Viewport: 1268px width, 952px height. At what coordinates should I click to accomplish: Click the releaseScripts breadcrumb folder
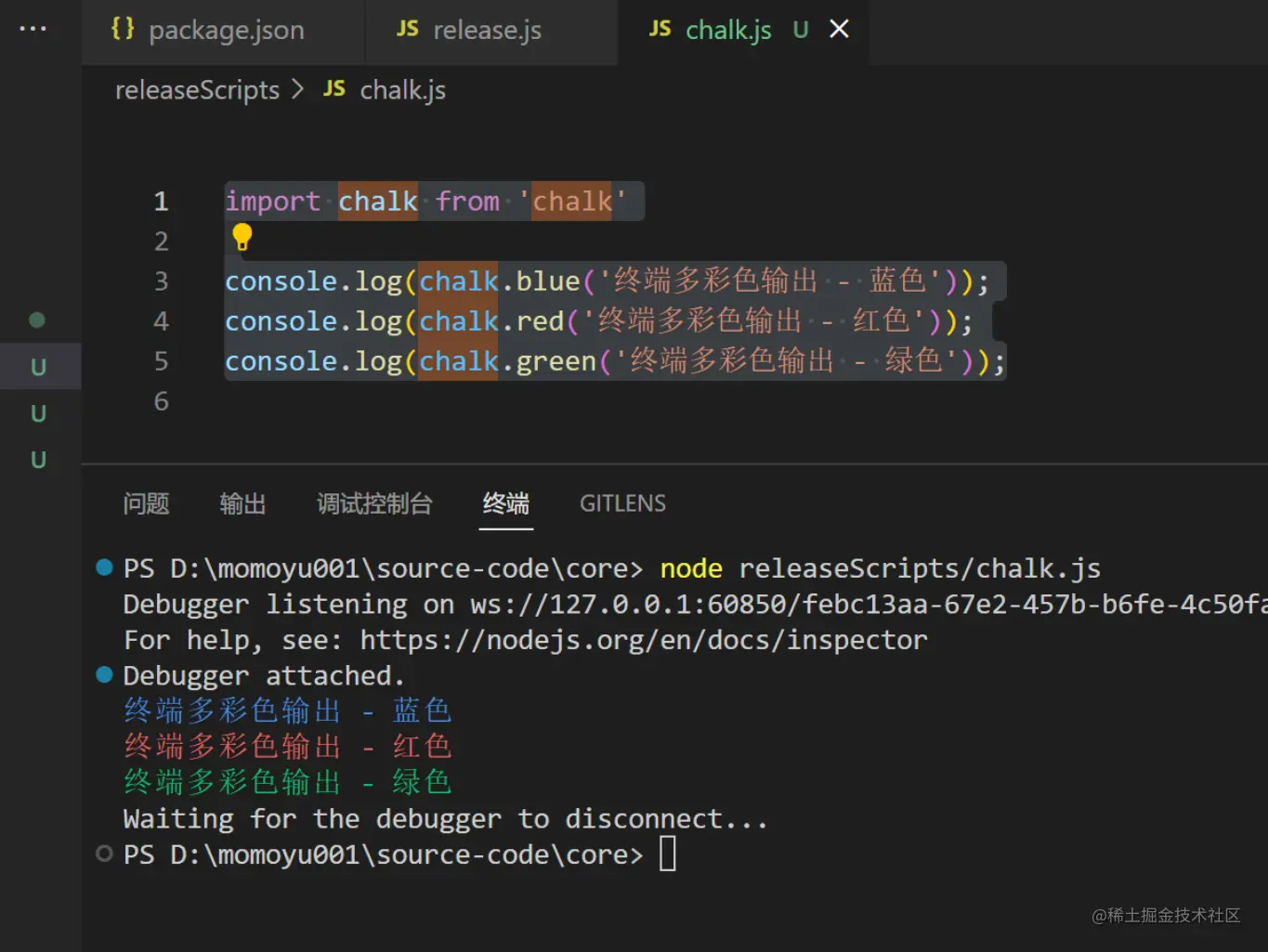pyautogui.click(x=197, y=90)
